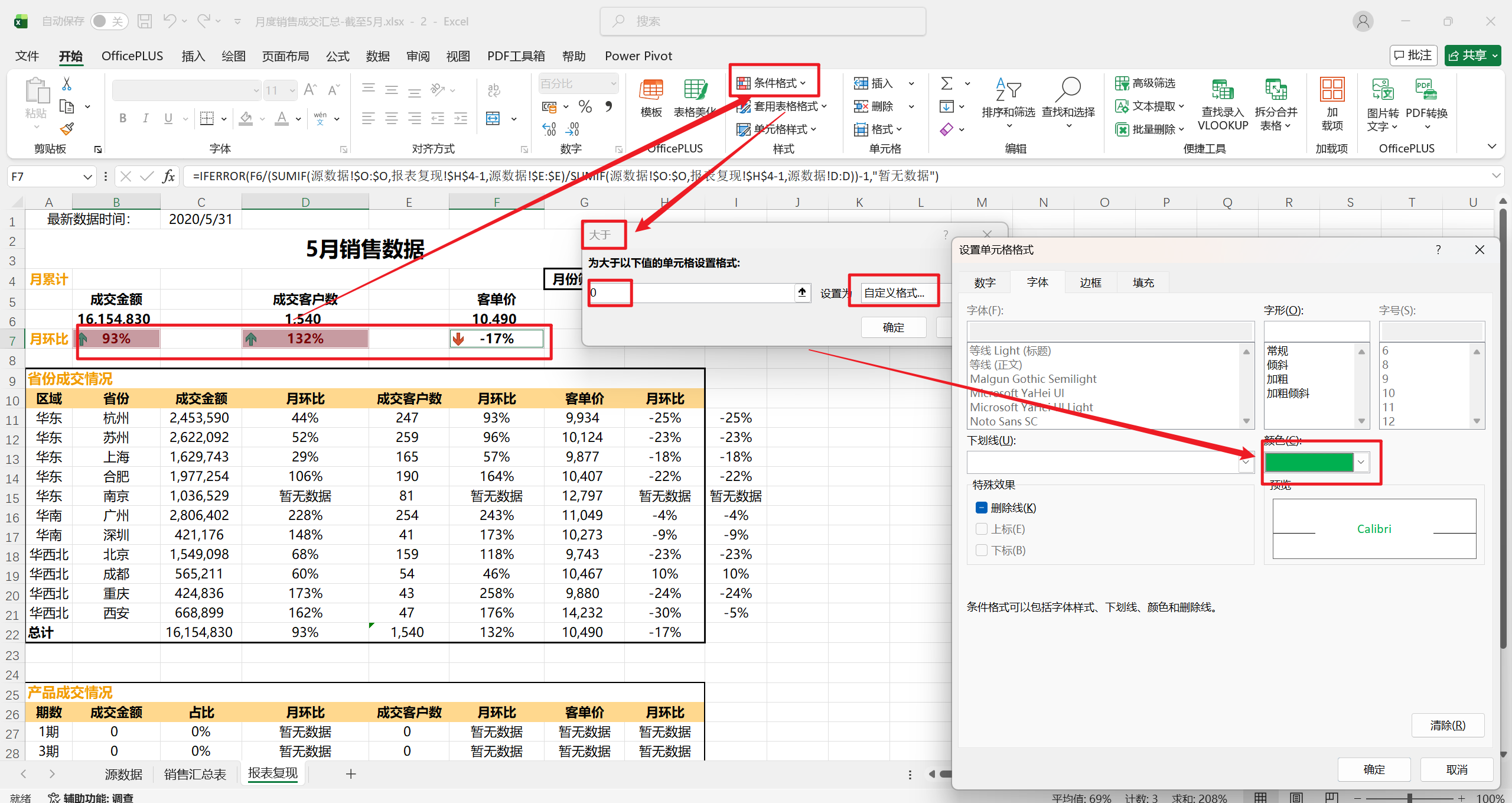Apply percent number format style
Screen dimensions: 1512x803
pos(585,106)
